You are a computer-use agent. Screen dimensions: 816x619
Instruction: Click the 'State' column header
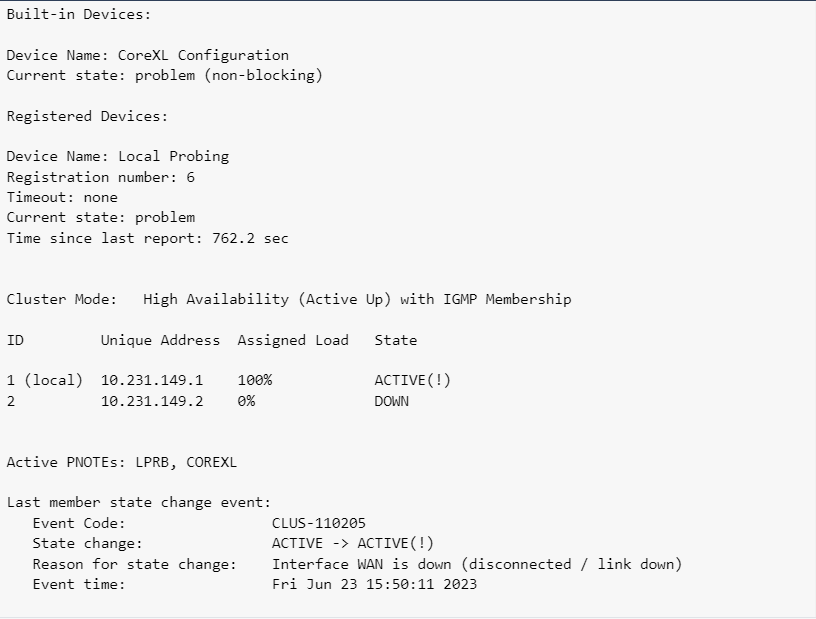(x=396, y=340)
